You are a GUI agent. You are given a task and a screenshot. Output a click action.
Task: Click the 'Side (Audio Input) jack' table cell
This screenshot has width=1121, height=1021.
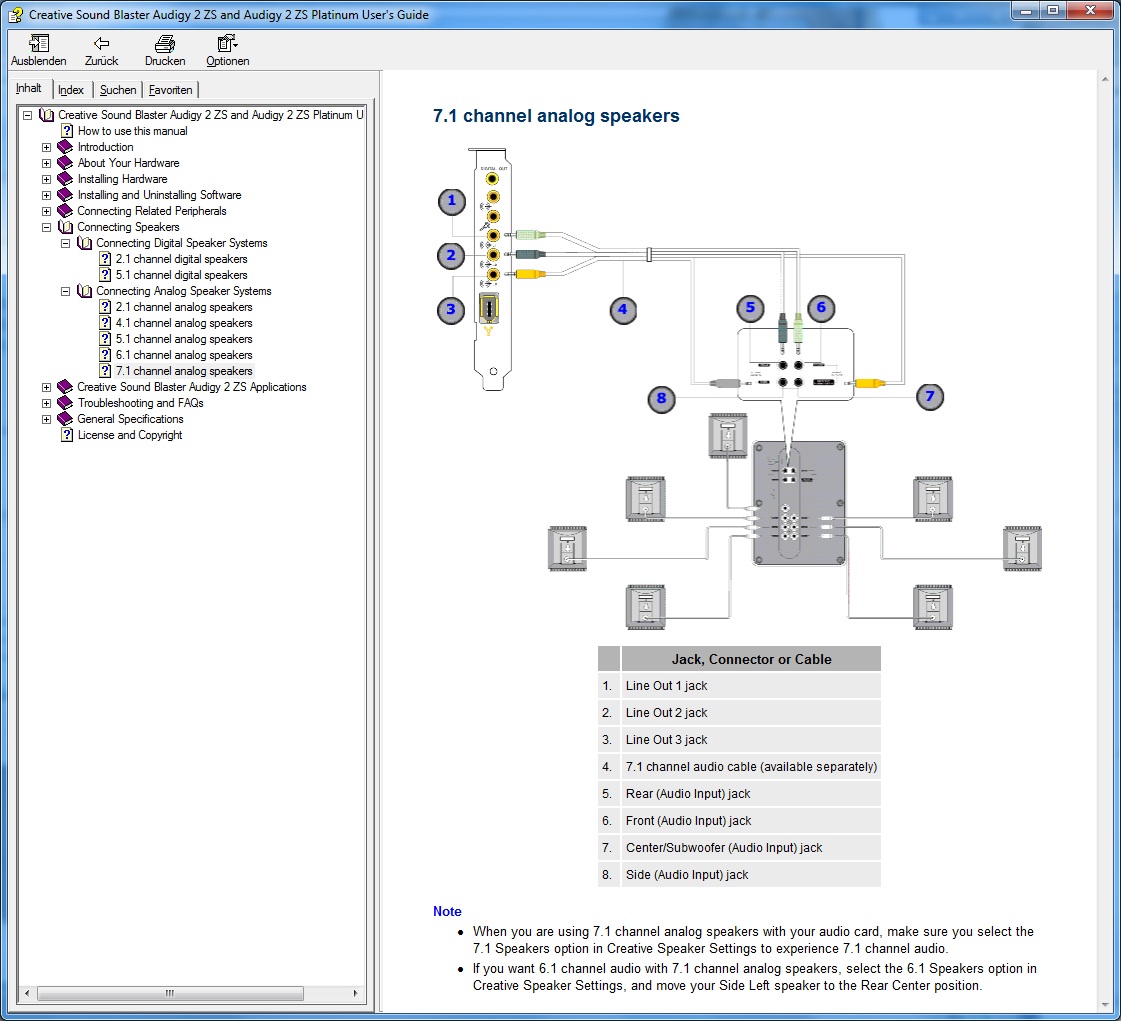pos(751,874)
